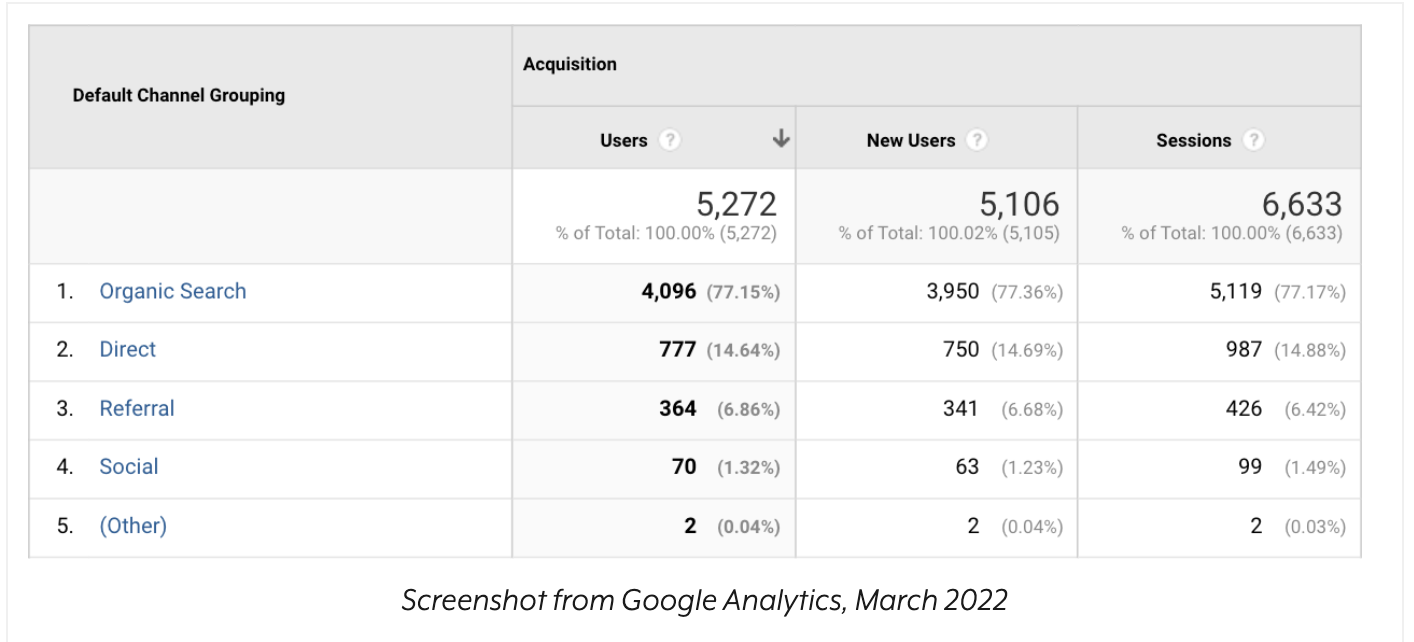Select the total New Users value 5,106
The height and width of the screenshot is (642, 1414).
pos(1020,204)
